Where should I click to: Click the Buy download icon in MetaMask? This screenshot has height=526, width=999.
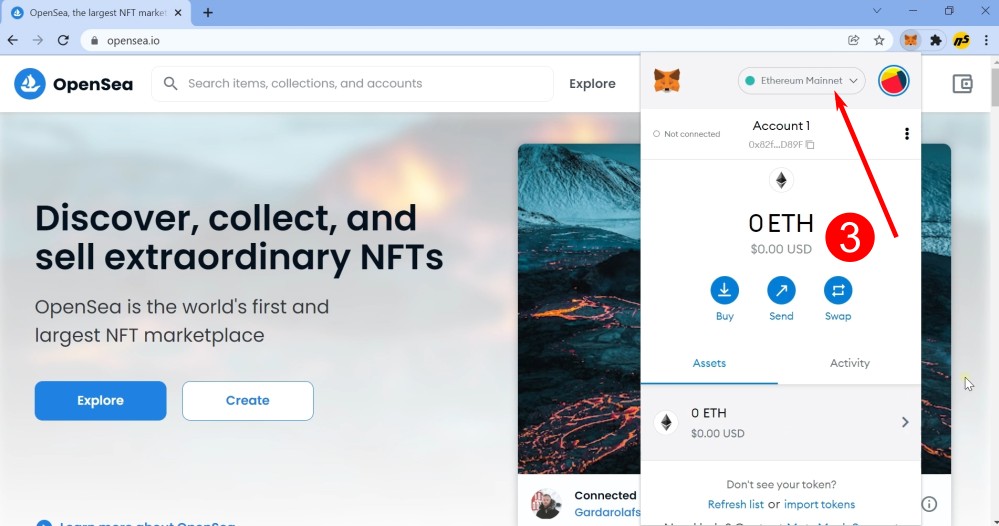point(724,290)
